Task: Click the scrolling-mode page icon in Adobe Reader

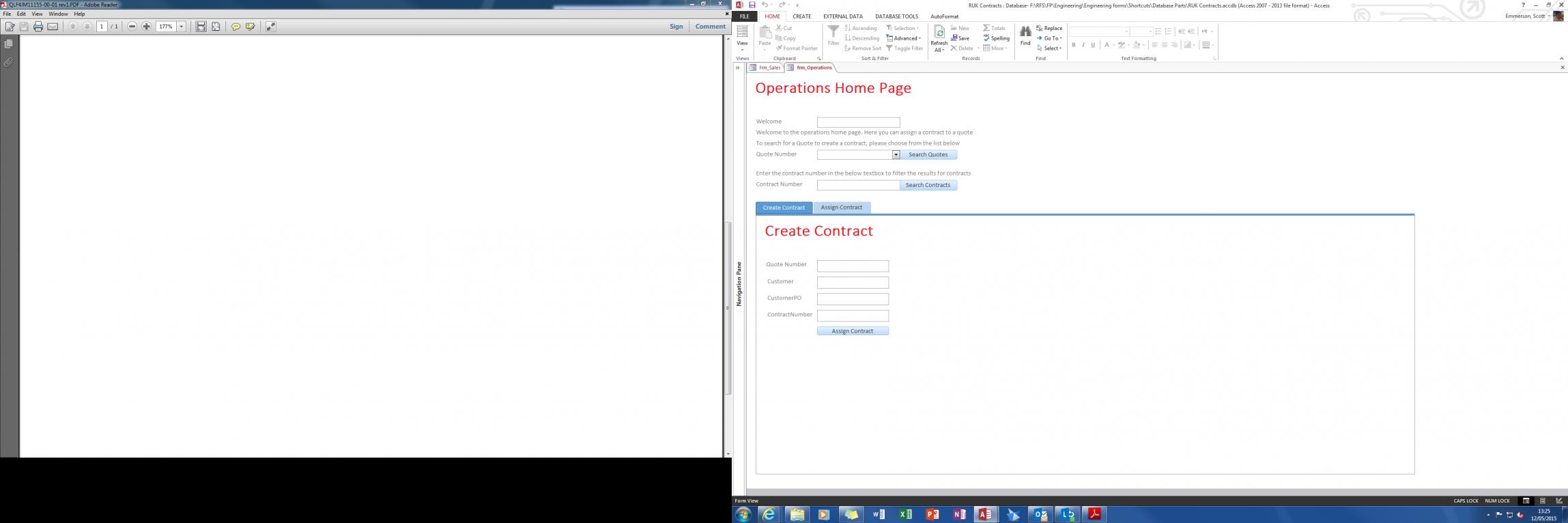Action: click(x=201, y=27)
